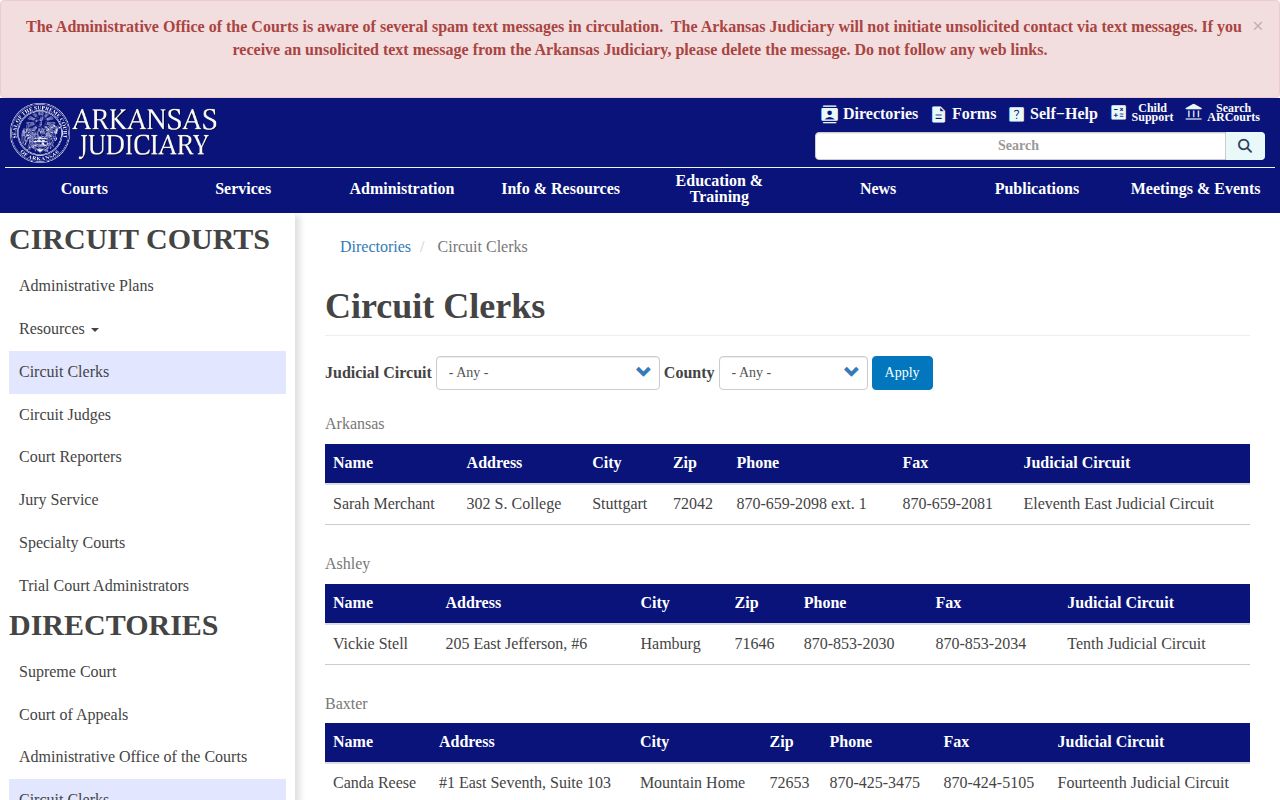The height and width of the screenshot is (800, 1280).
Task: Open Supreme Court directory link
Action: pyautogui.click(x=147, y=672)
